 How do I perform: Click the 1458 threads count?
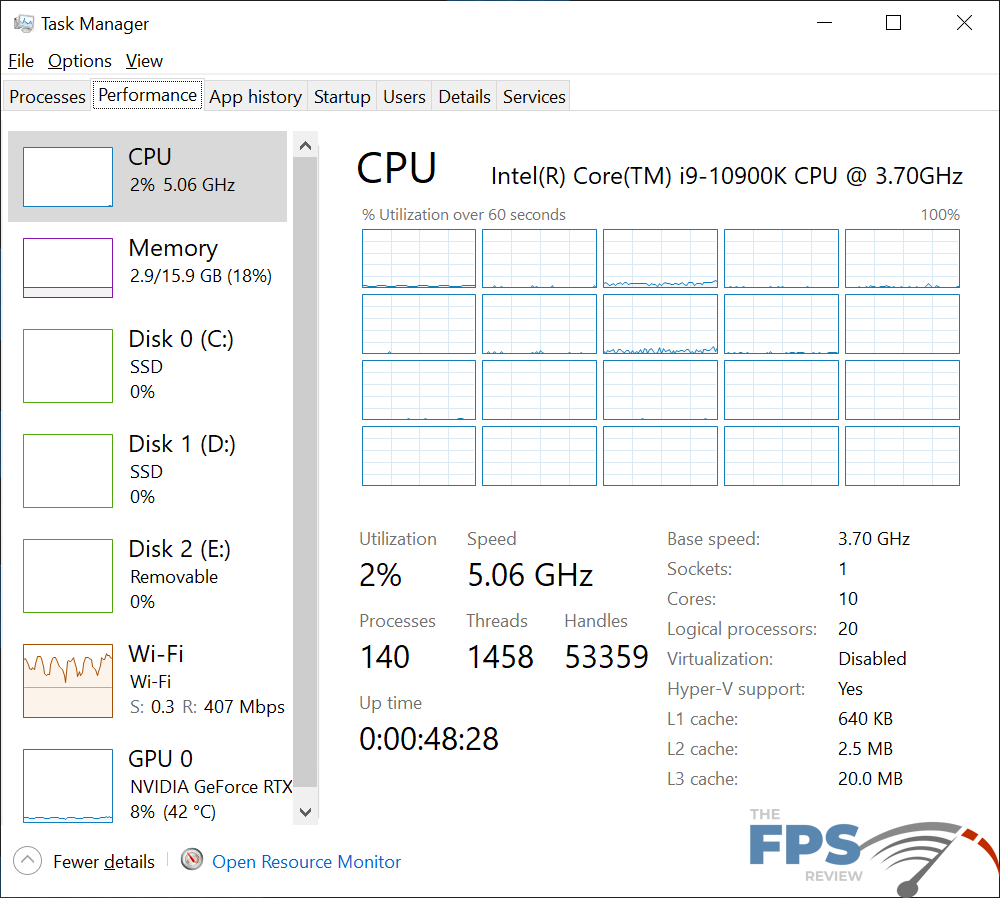point(500,657)
